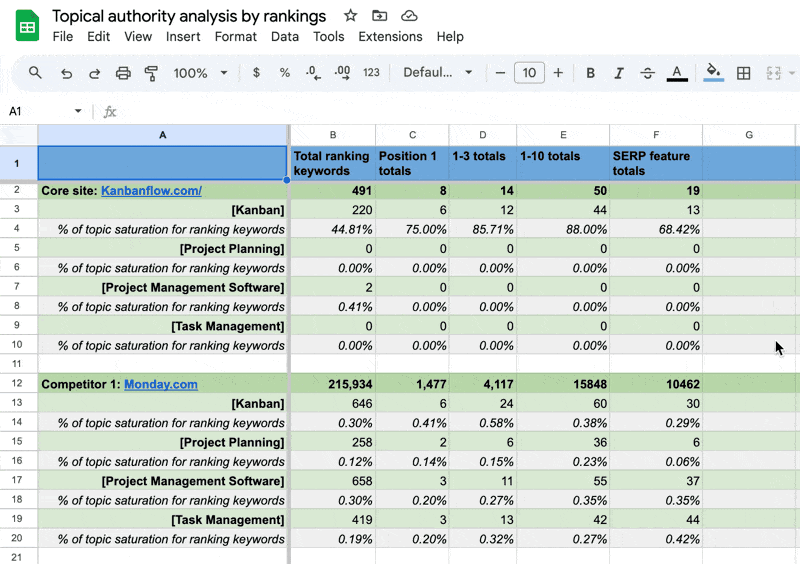Click the undo arrow icon
The height and width of the screenshot is (564, 800).
point(66,73)
